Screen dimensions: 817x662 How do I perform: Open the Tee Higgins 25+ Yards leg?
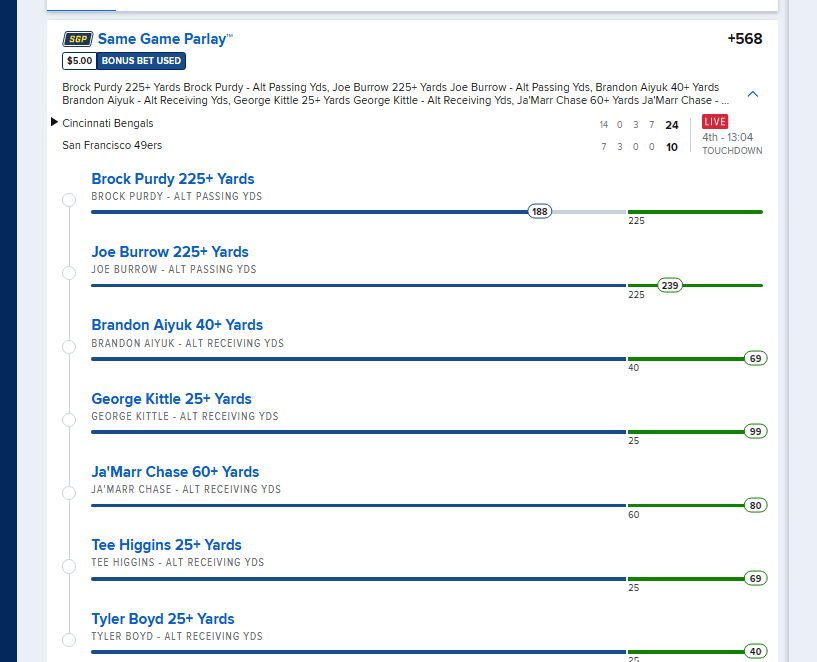(166, 545)
